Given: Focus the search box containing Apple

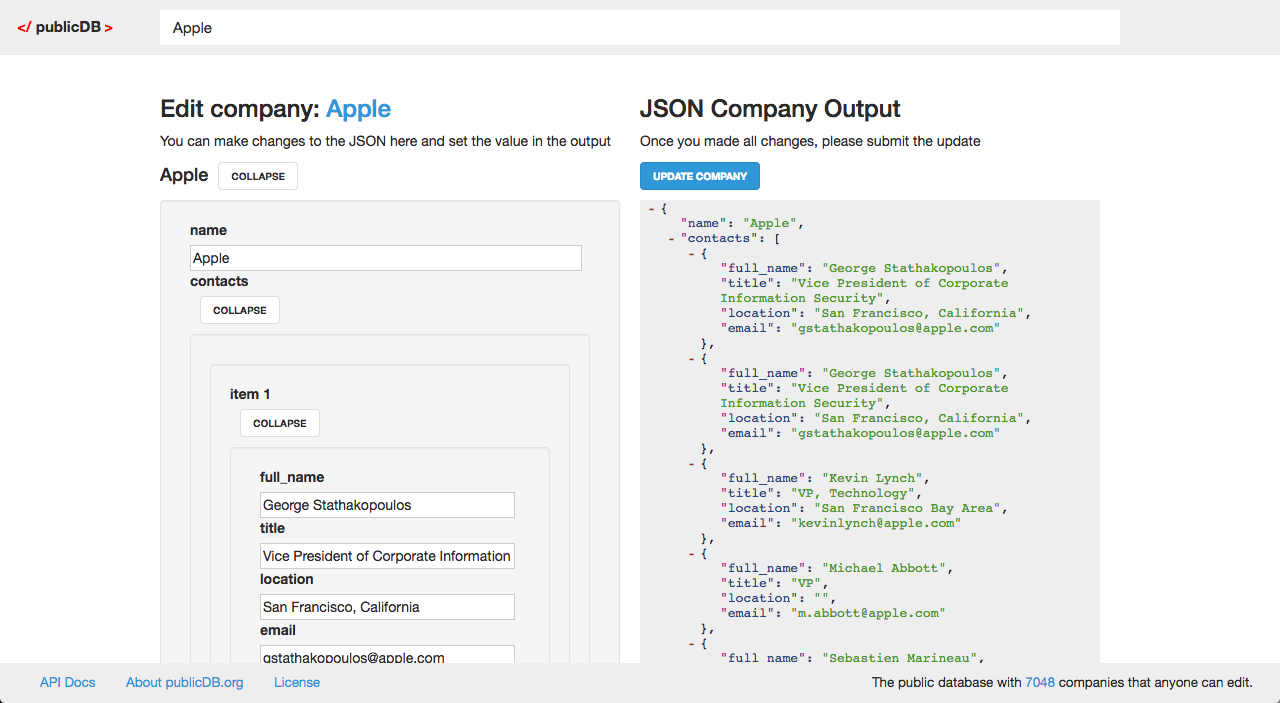Looking at the screenshot, I should (640, 28).
